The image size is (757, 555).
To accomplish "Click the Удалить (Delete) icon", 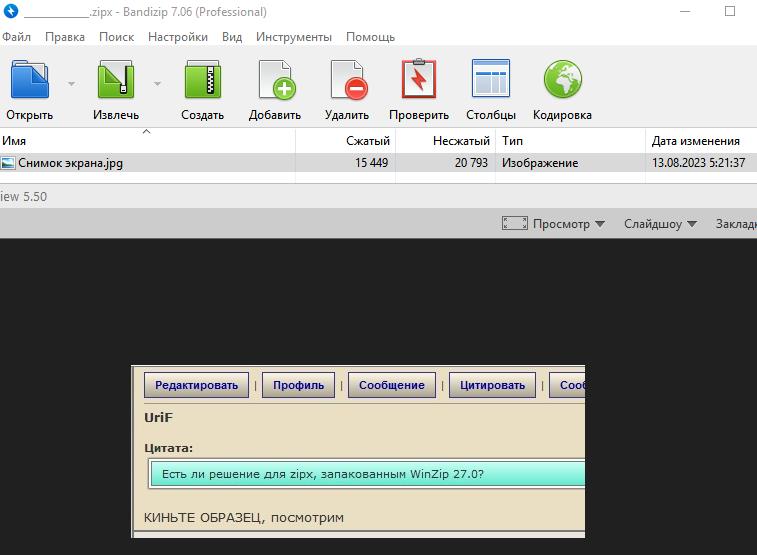I will tap(349, 80).
